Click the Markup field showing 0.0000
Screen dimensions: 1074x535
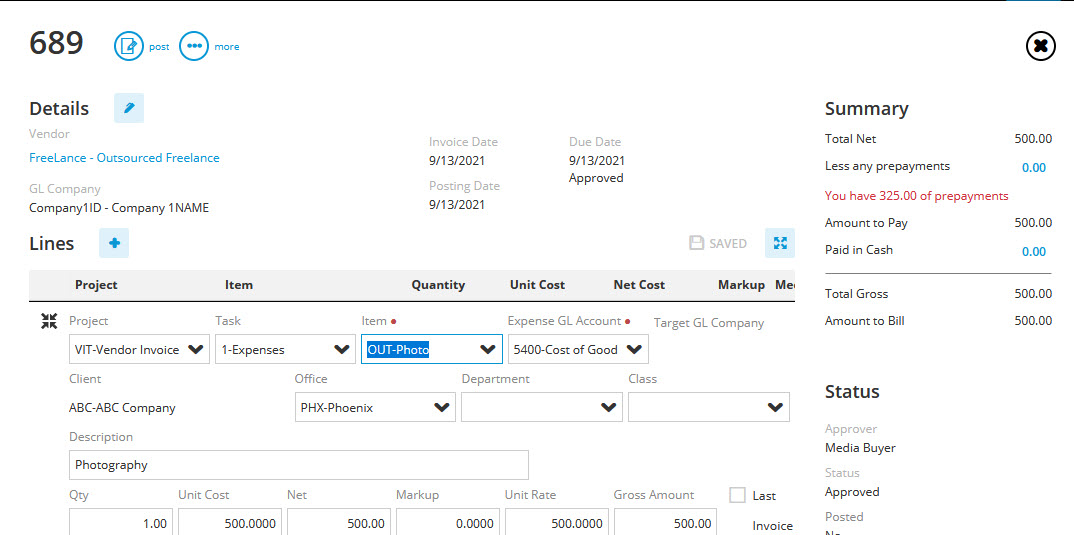point(448,523)
